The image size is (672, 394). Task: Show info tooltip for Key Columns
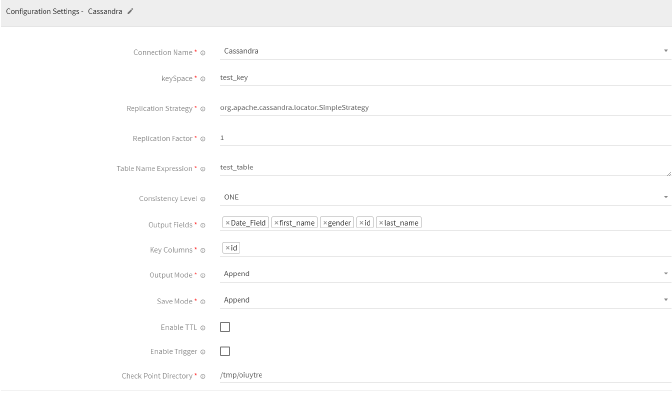click(x=203, y=250)
